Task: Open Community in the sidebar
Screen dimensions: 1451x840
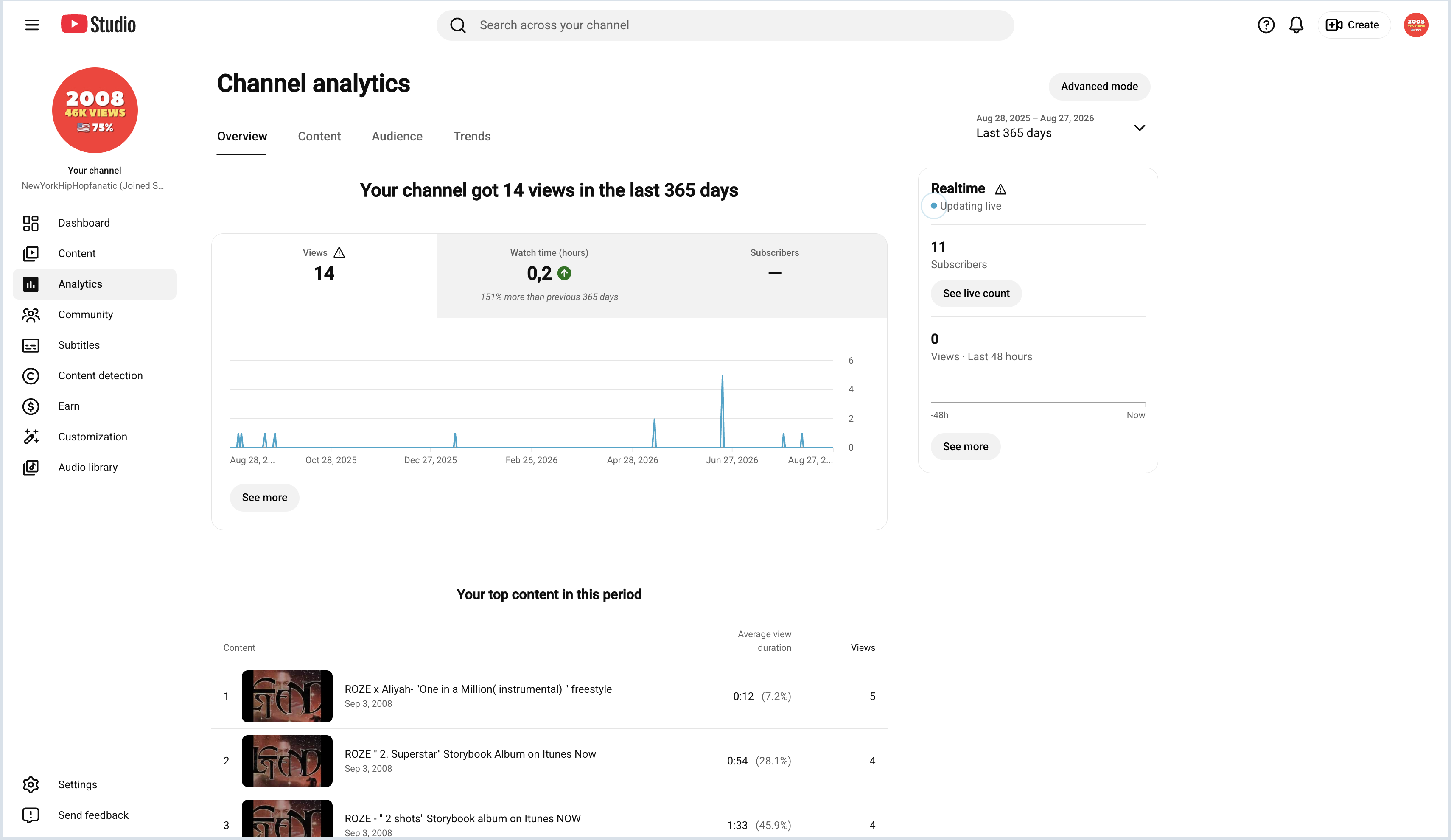Action: tap(95, 314)
